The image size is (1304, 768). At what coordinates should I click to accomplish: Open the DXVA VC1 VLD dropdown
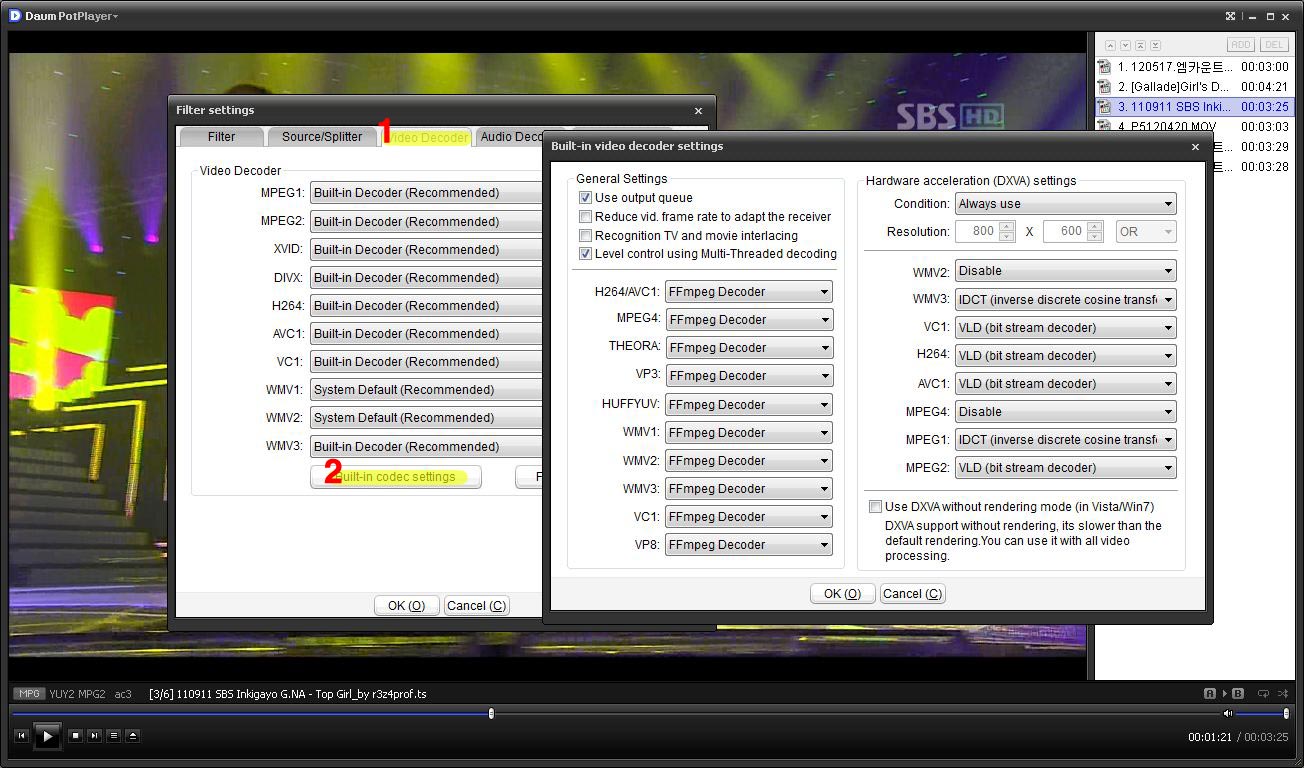[x=1066, y=327]
